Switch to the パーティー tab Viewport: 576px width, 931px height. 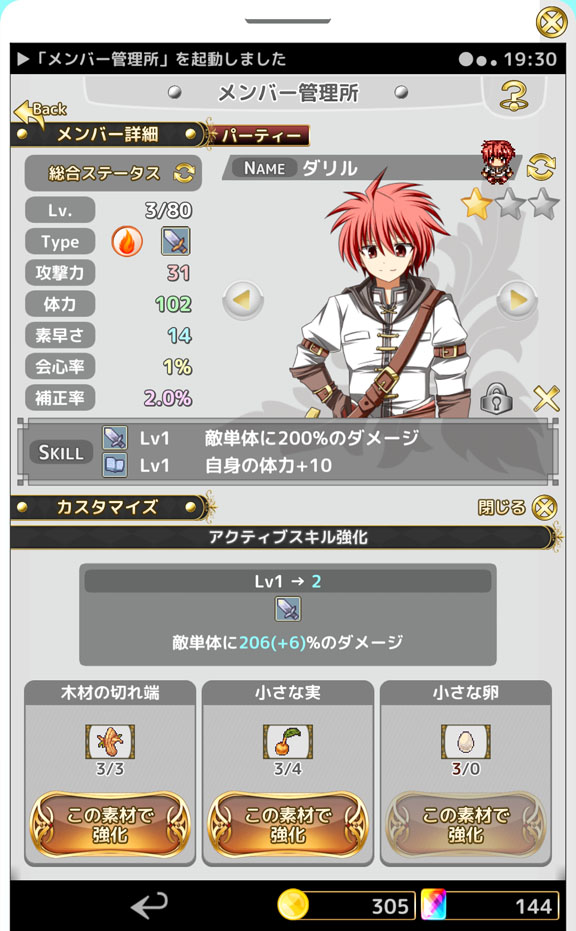[260, 135]
